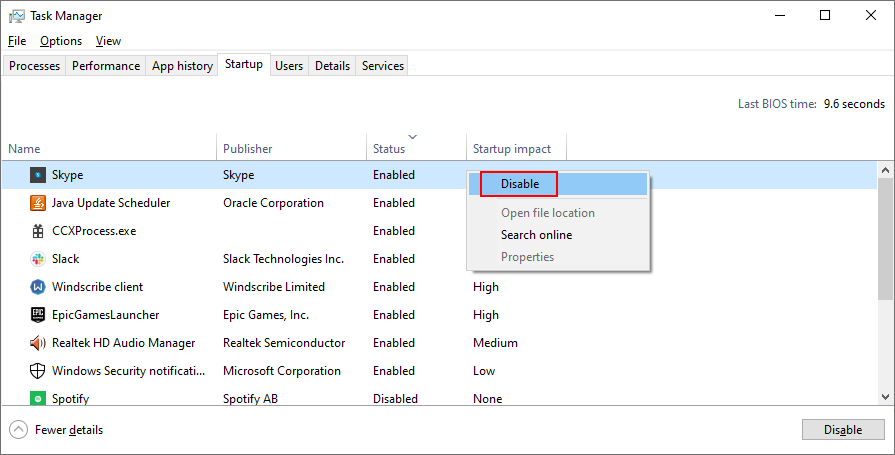Open the Options menu
Screen dimensions: 895x455
[x=61, y=41]
